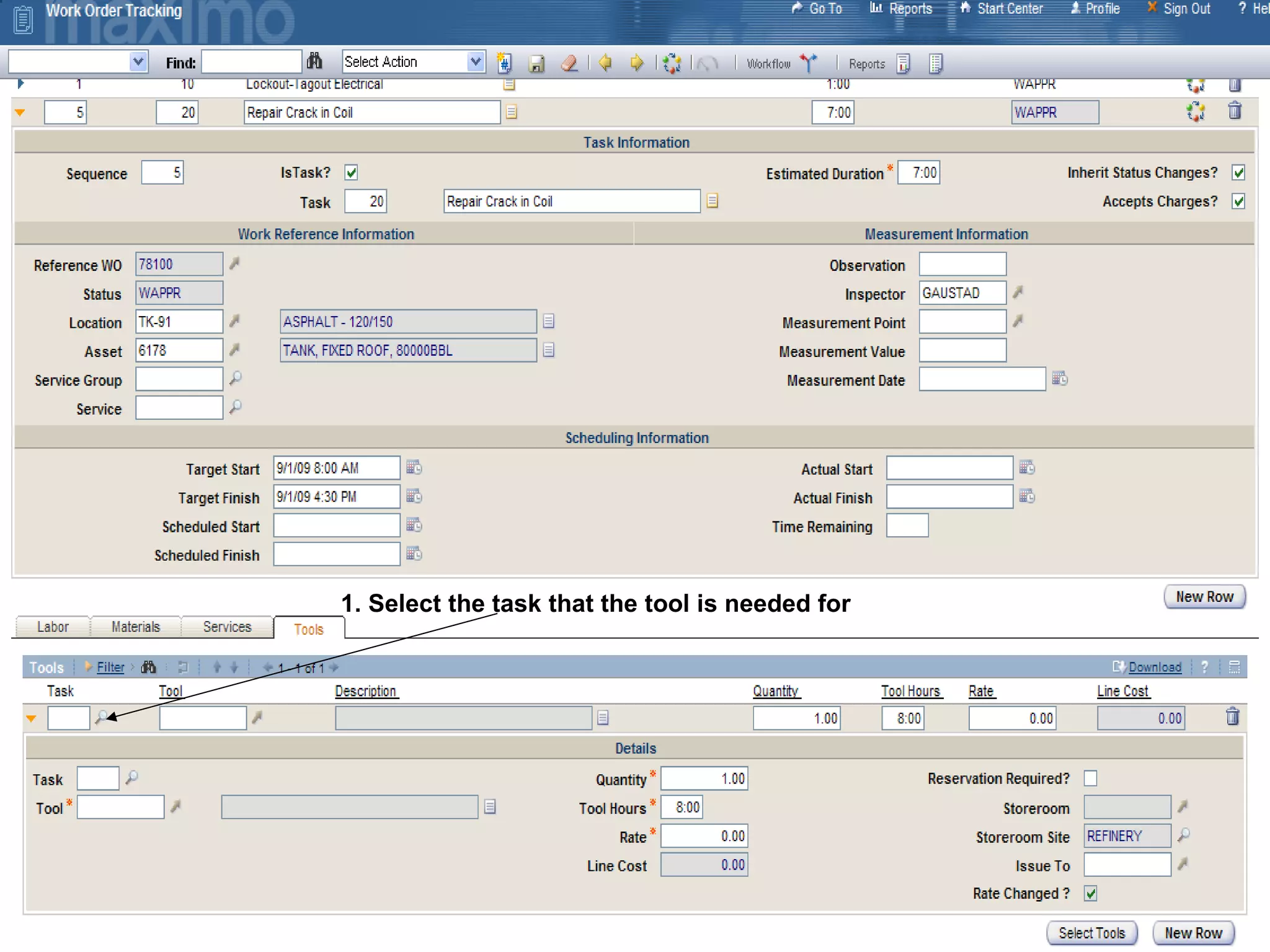Toggle the IsTask? checkbox

[352, 172]
